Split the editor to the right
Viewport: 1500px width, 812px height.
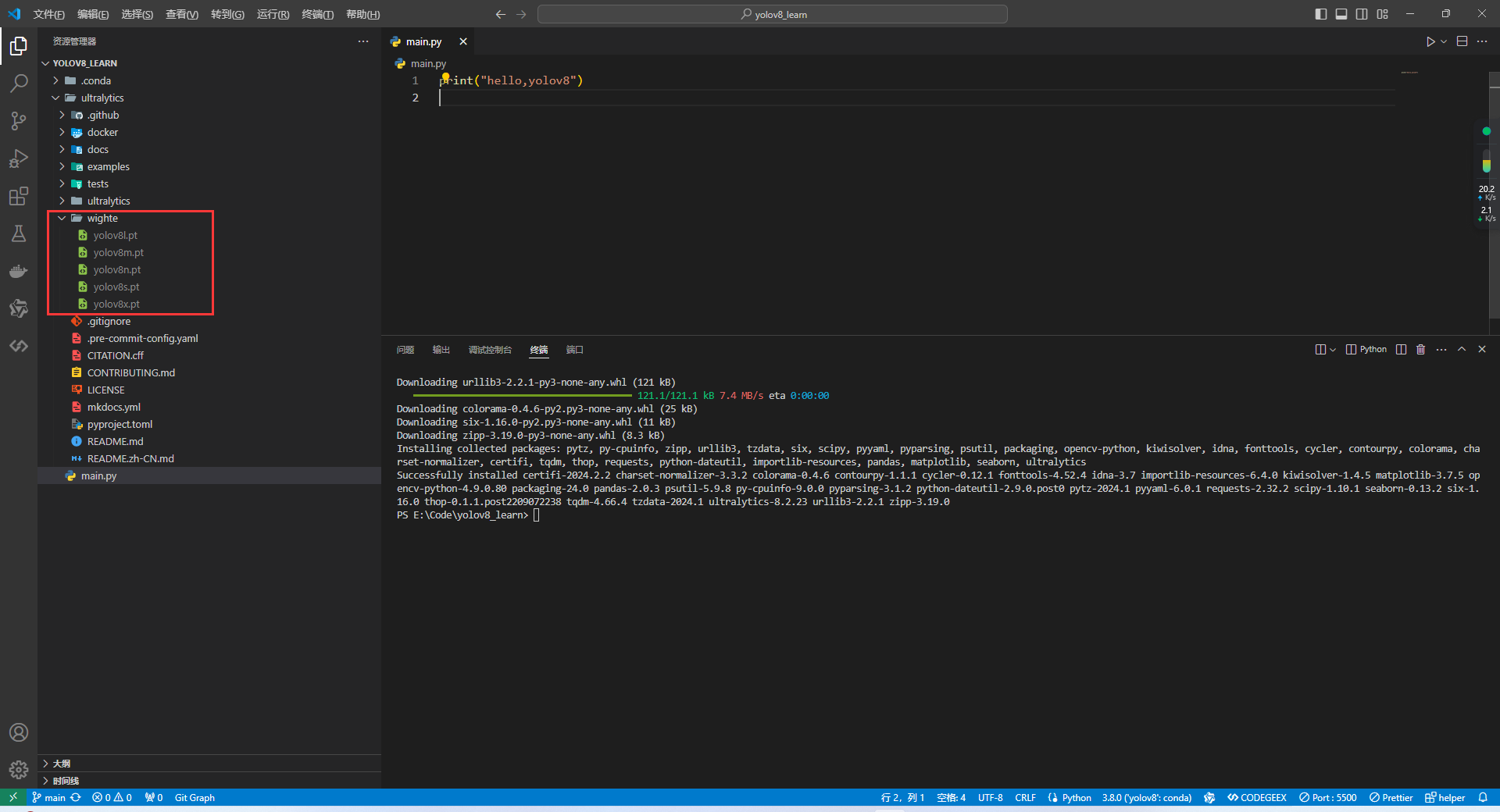pyautogui.click(x=1462, y=41)
